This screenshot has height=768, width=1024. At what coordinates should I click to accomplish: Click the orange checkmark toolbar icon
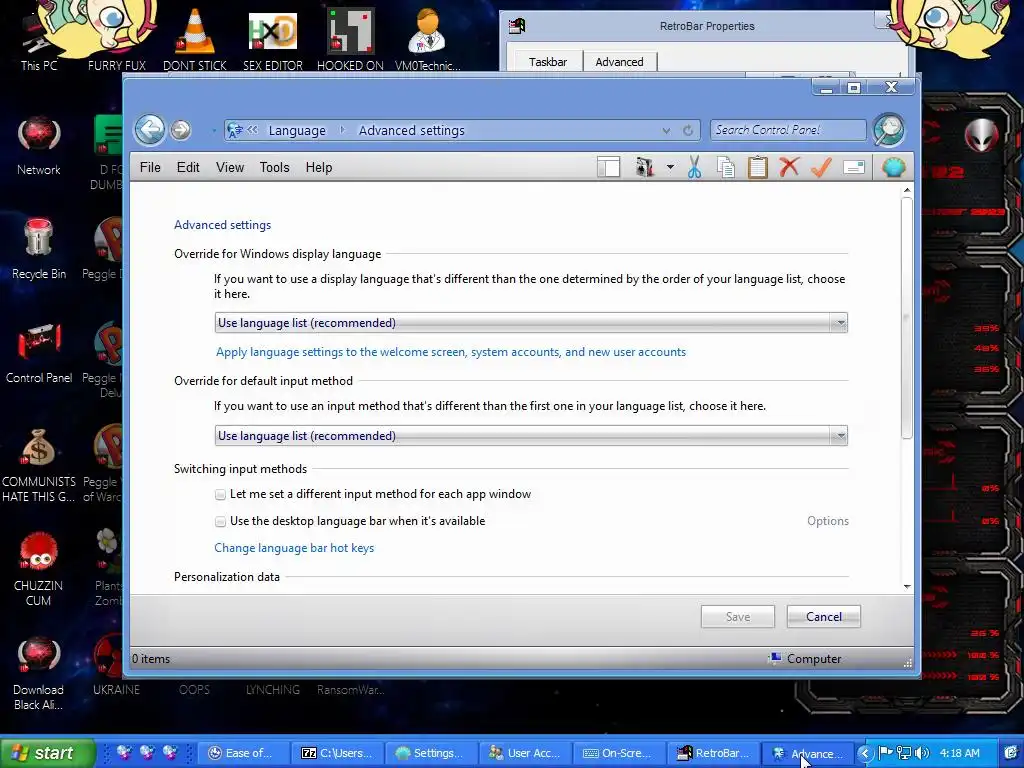pyautogui.click(x=821, y=167)
